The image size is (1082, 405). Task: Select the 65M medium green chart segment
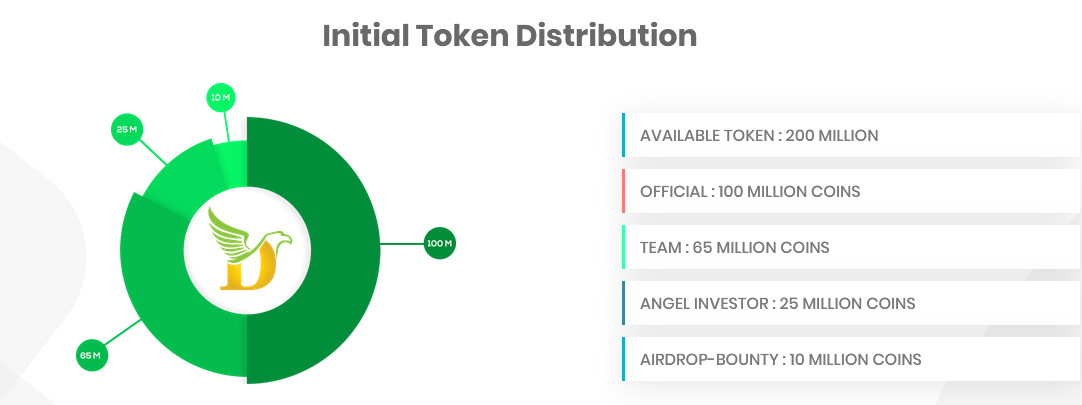point(160,300)
